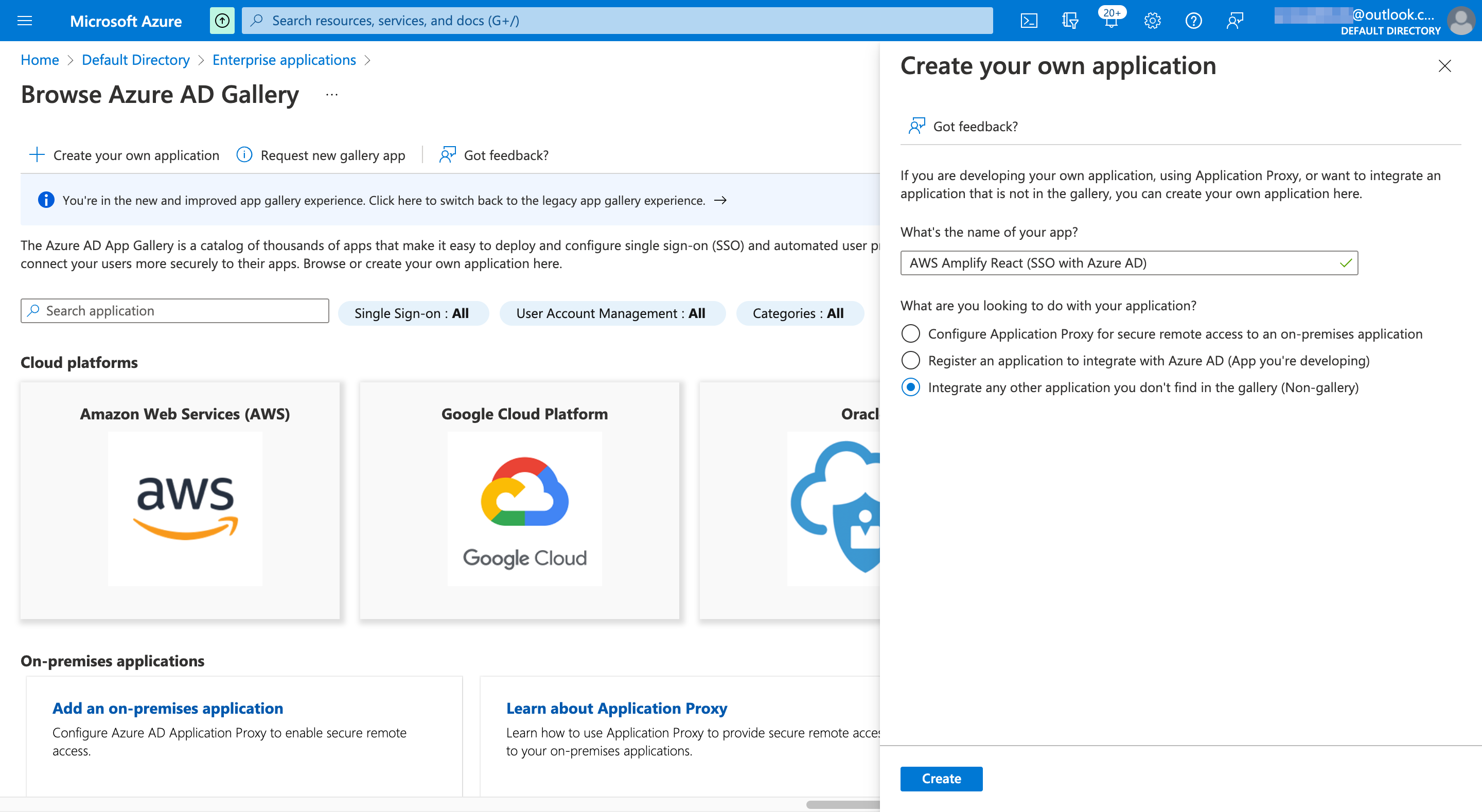Open the Categories filter
Viewport: 1482px width, 812px height.
tap(800, 313)
